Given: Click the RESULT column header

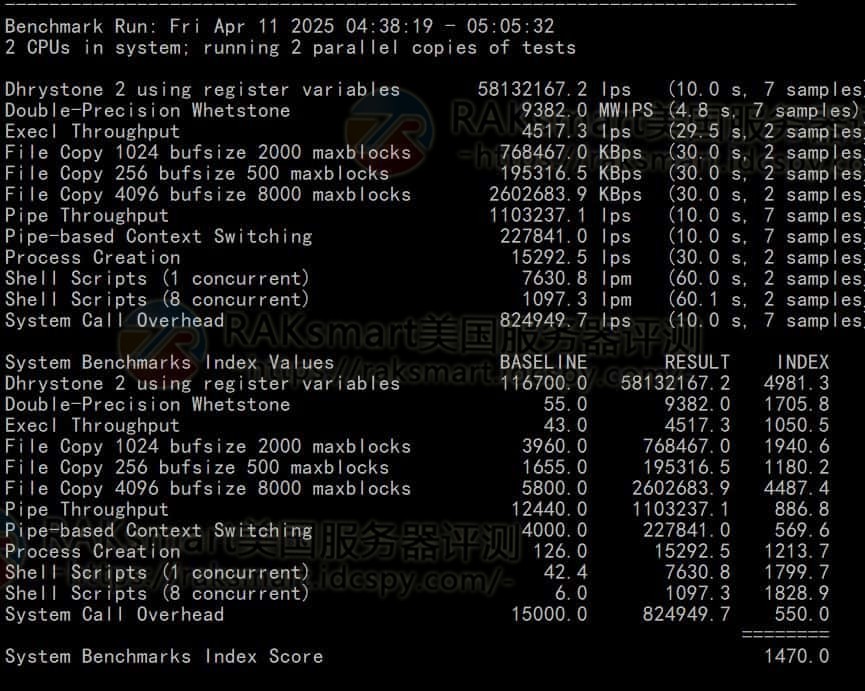Looking at the screenshot, I should [x=697, y=363].
